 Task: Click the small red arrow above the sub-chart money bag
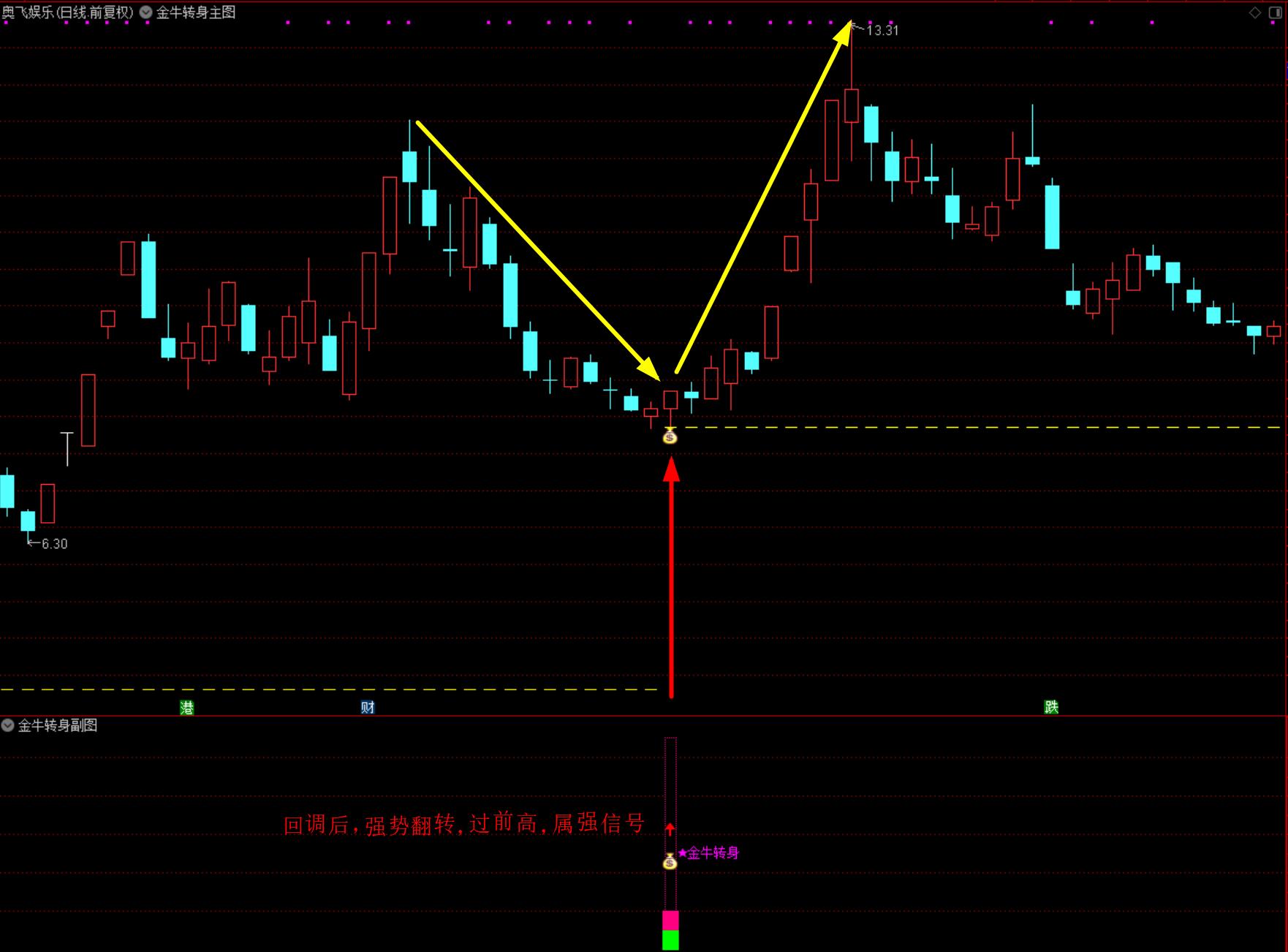670,829
